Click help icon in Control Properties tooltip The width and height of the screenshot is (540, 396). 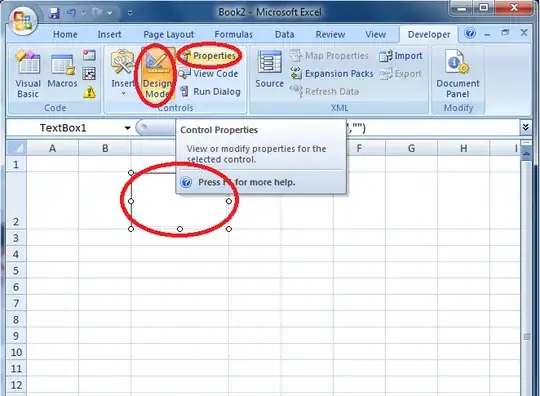pyautogui.click(x=186, y=182)
